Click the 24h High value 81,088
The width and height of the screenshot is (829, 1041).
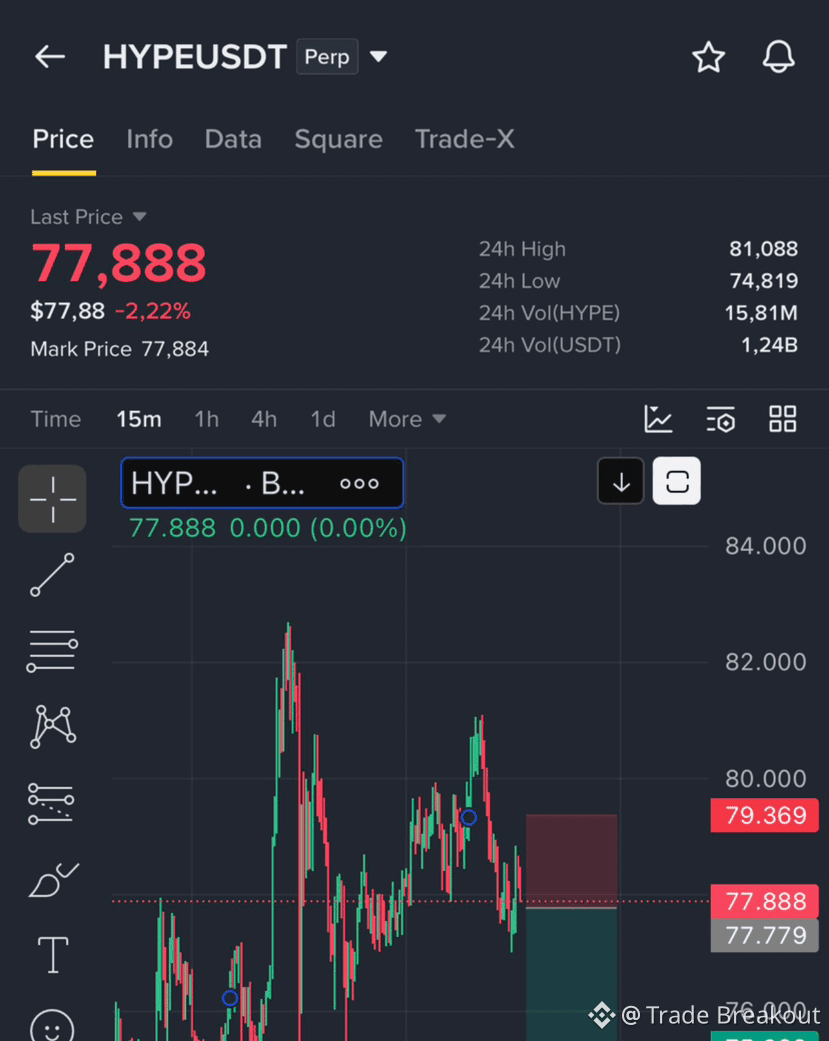pyautogui.click(x=763, y=249)
